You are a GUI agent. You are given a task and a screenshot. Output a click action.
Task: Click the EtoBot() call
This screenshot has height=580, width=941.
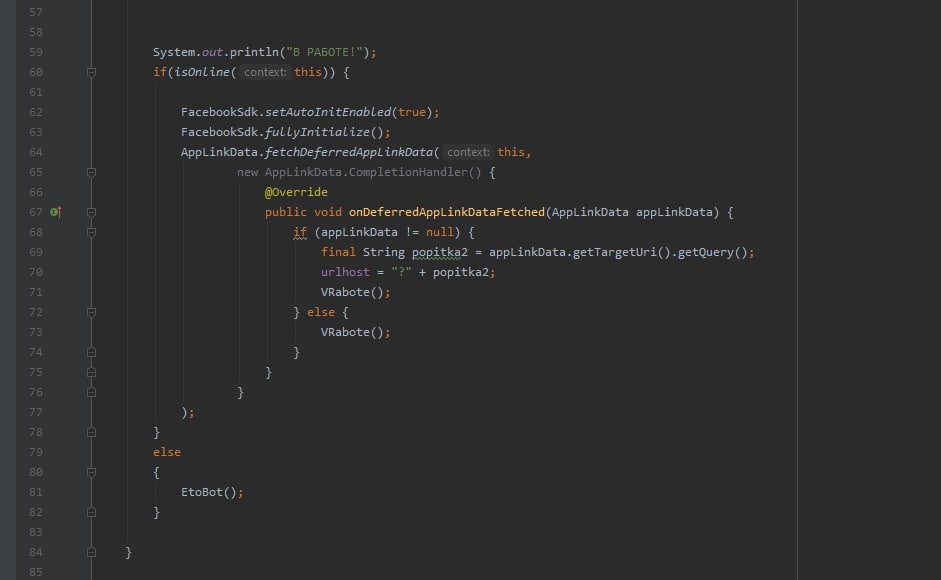(x=209, y=492)
